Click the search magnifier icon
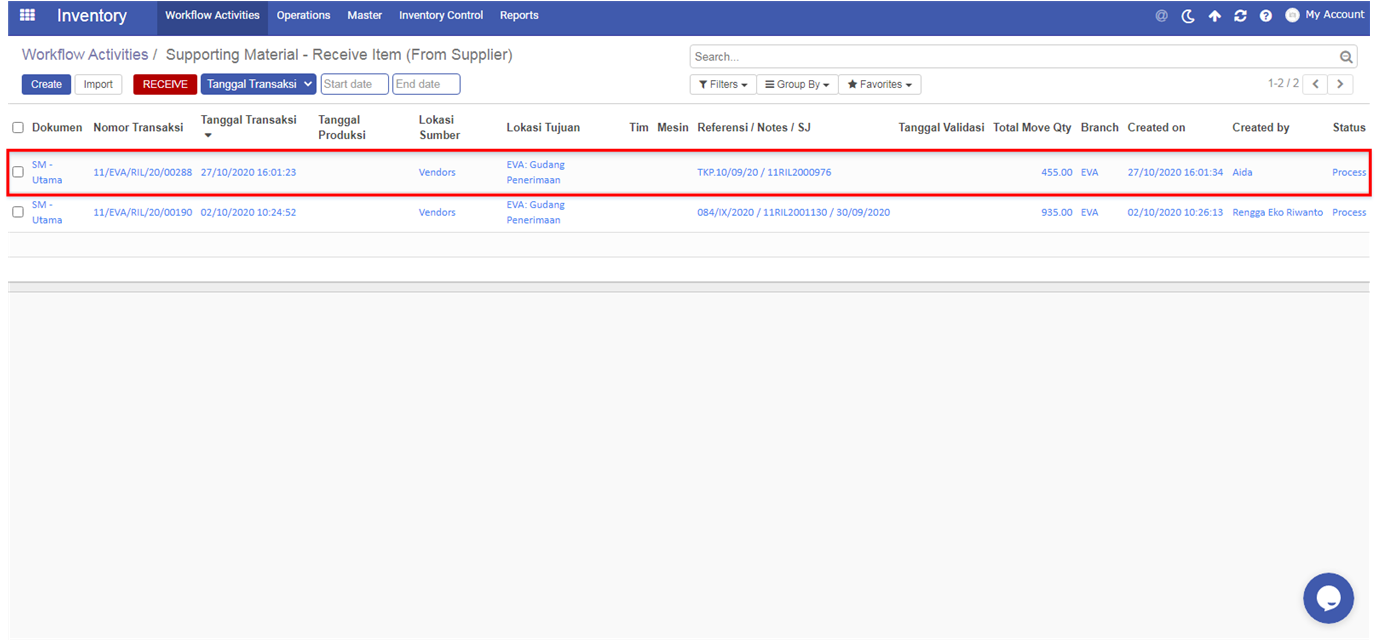Screen dimensions: 1379x641 (1346, 57)
